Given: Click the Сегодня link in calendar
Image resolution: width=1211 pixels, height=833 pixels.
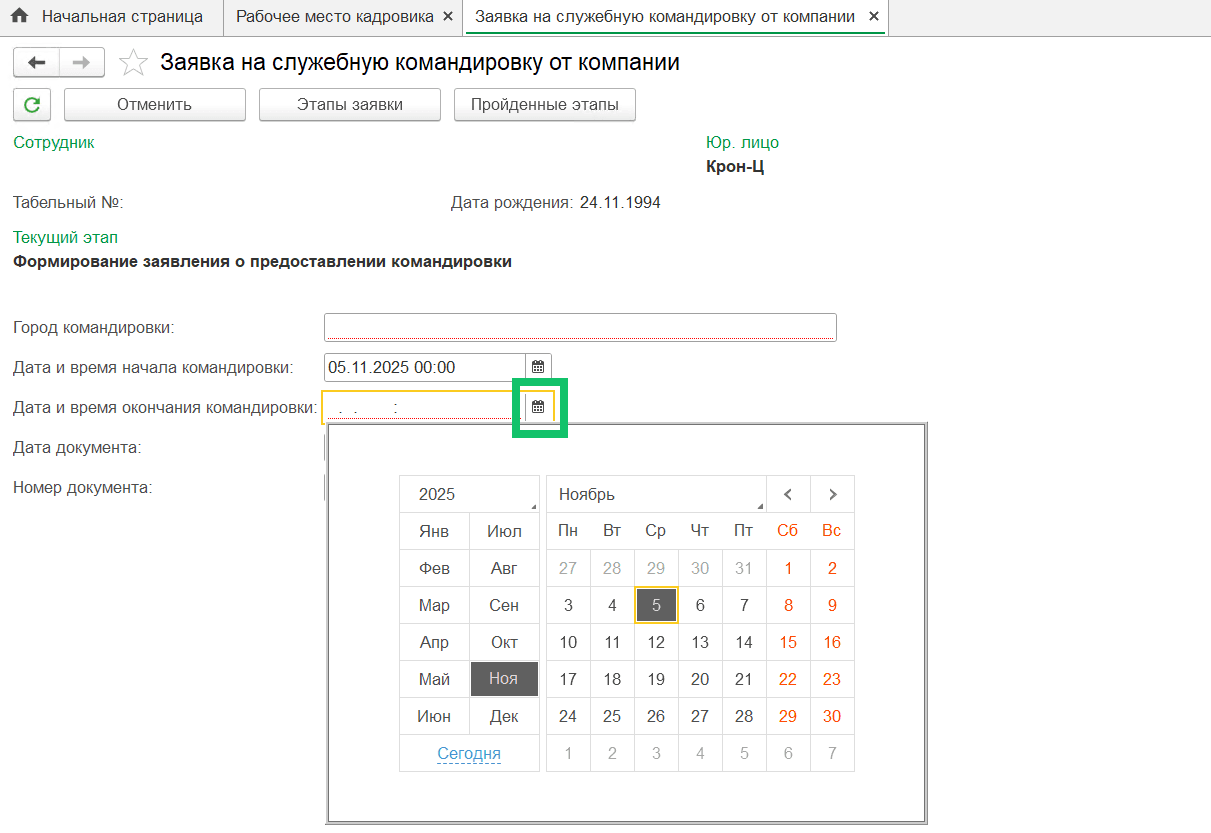Looking at the screenshot, I should point(469,754).
